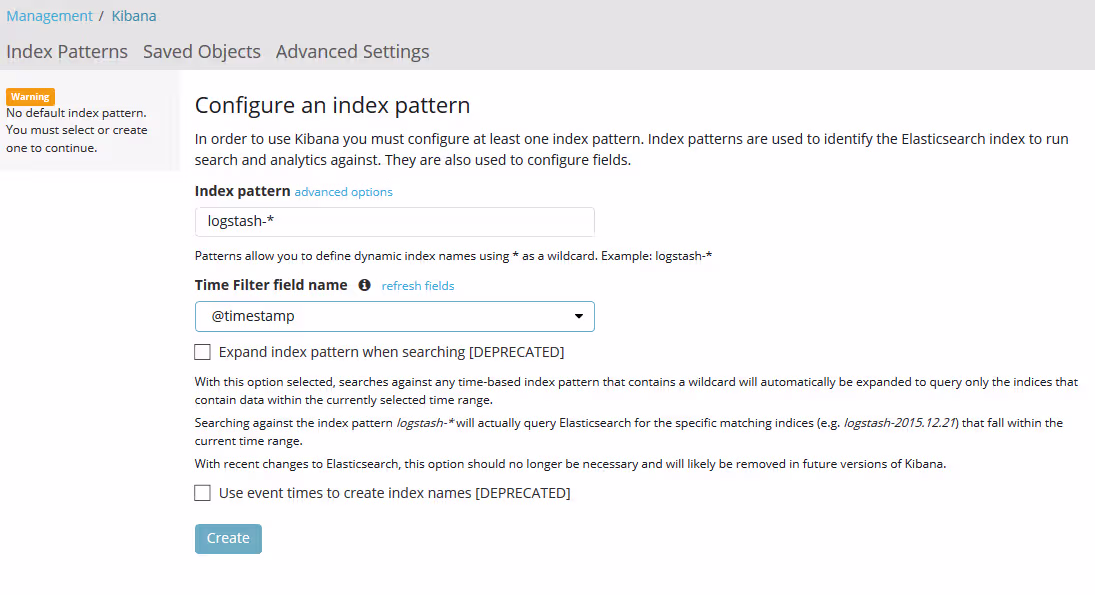Click the 'Use event times to create index names' label

tap(394, 493)
